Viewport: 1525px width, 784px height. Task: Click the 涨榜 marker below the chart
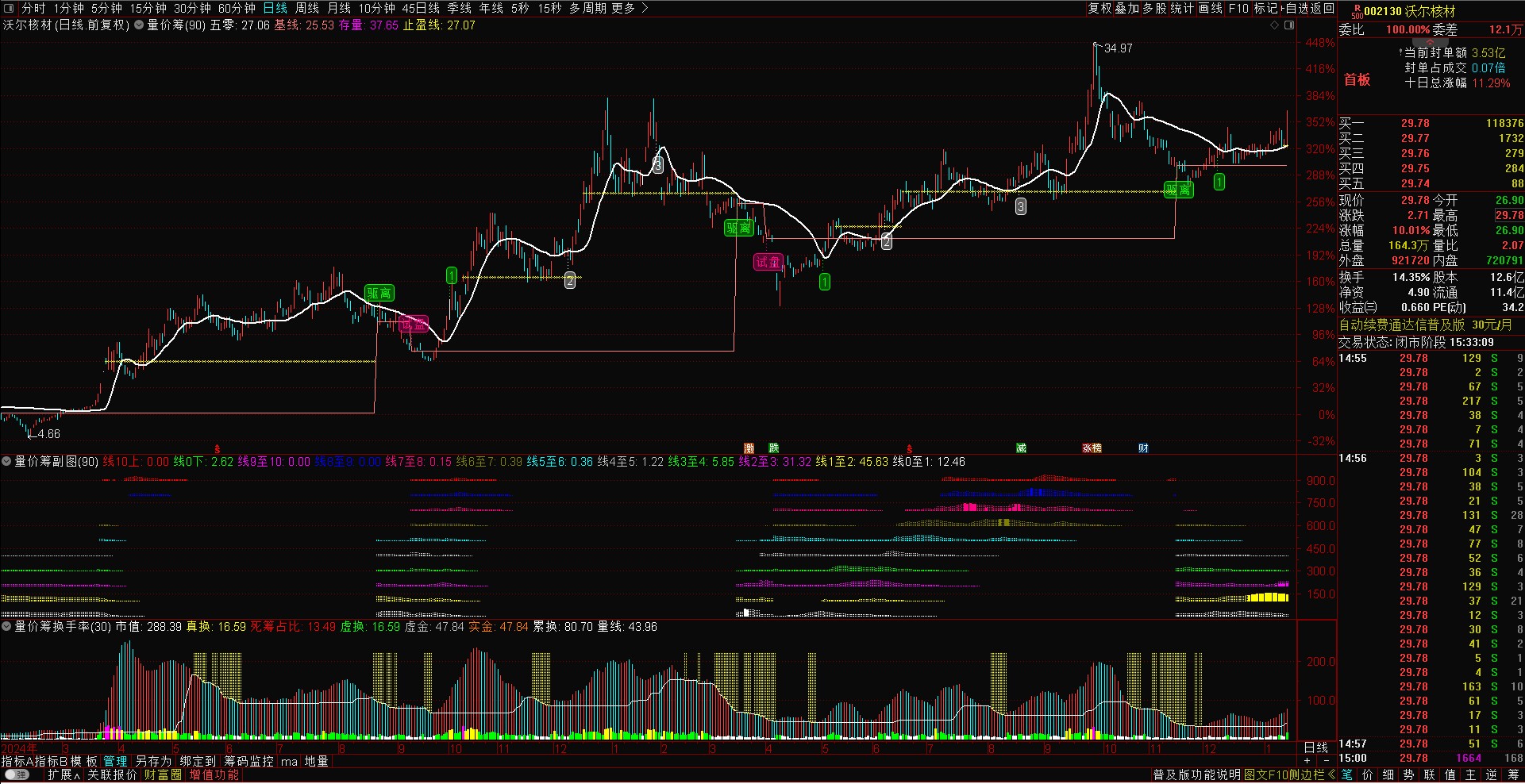click(x=1092, y=448)
